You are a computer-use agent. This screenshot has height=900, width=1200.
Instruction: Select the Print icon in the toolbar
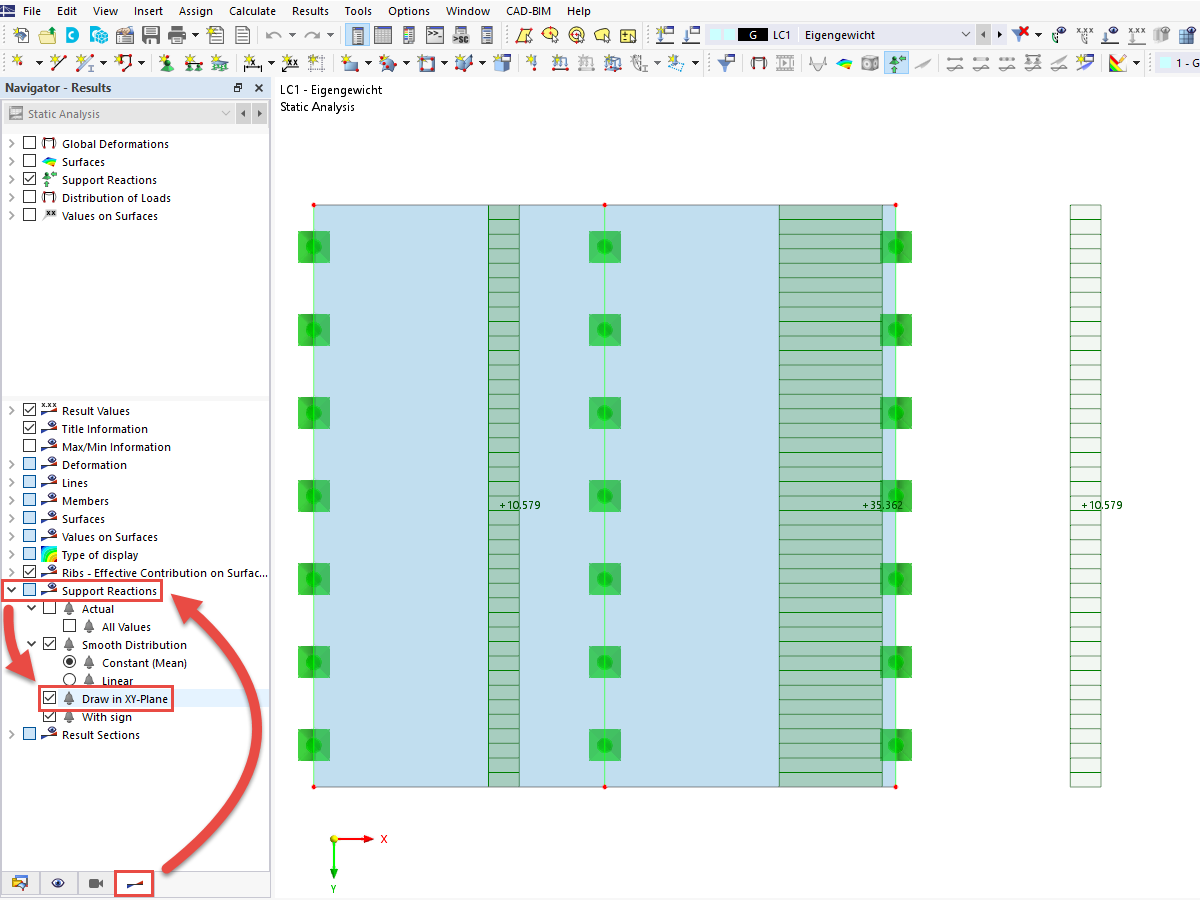pos(177,34)
